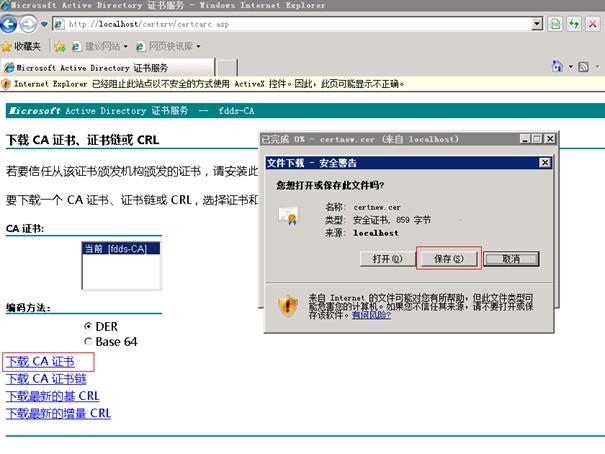Click the information bar shield icon
The width and height of the screenshot is (605, 454).
tap(6, 84)
